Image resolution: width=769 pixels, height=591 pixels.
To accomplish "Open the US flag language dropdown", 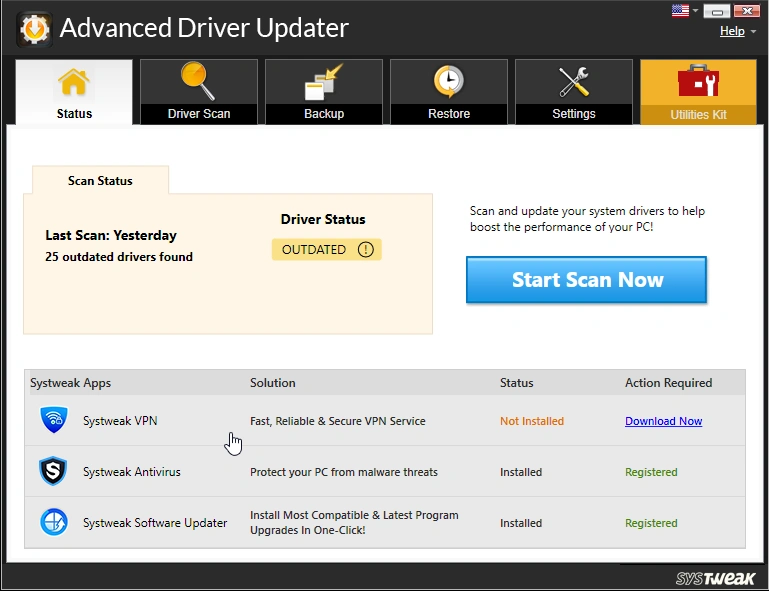I will (686, 12).
